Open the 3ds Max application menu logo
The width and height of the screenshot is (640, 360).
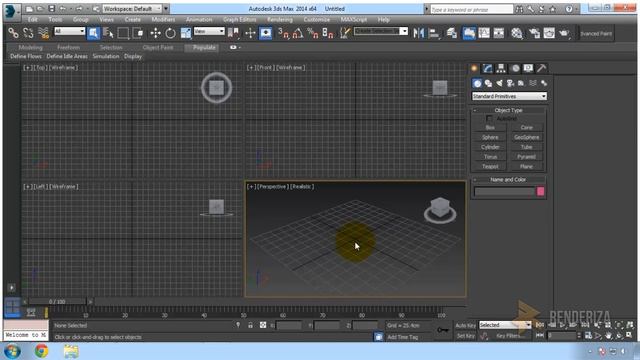pyautogui.click(x=10, y=11)
